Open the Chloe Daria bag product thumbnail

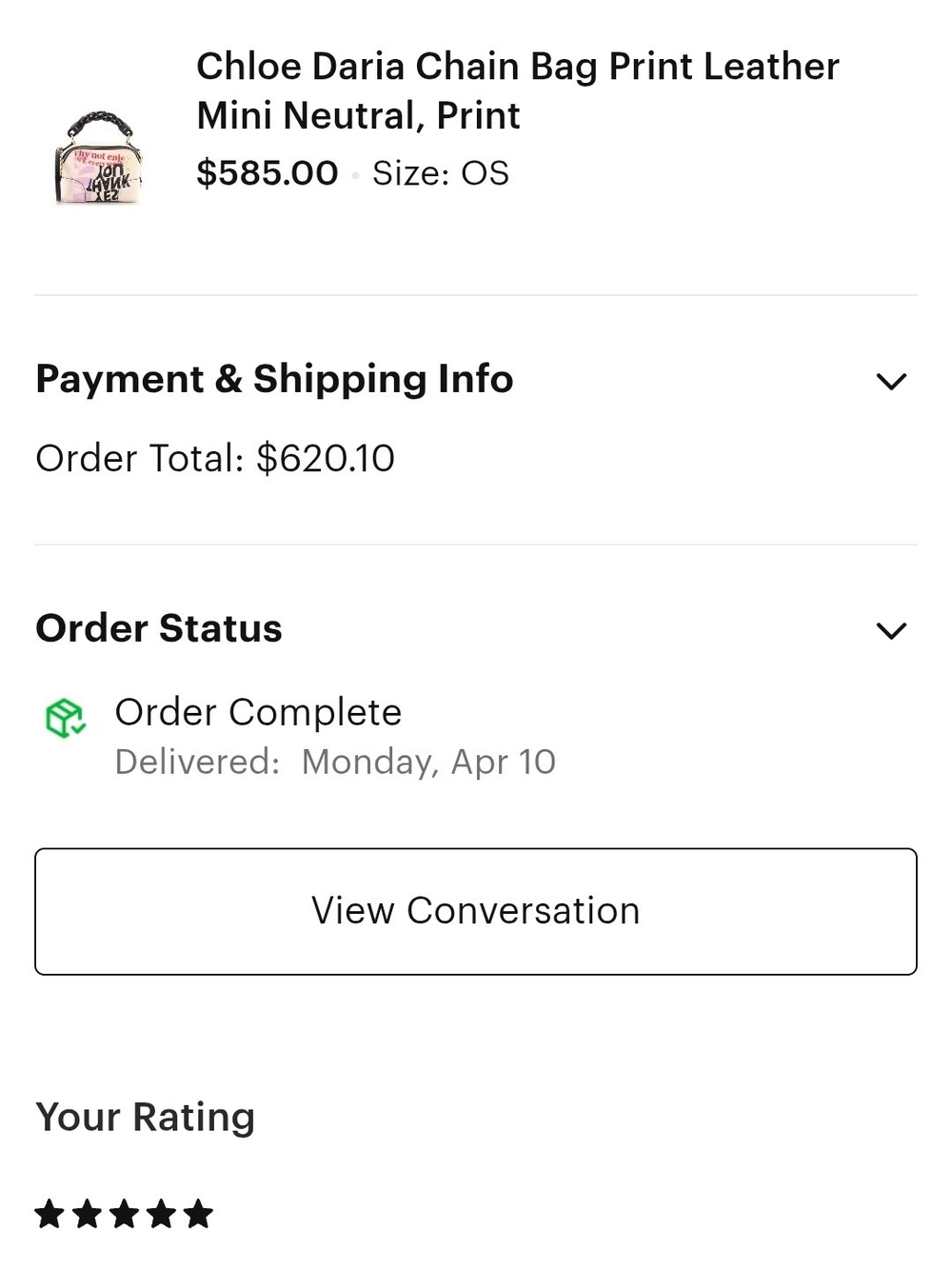99,157
